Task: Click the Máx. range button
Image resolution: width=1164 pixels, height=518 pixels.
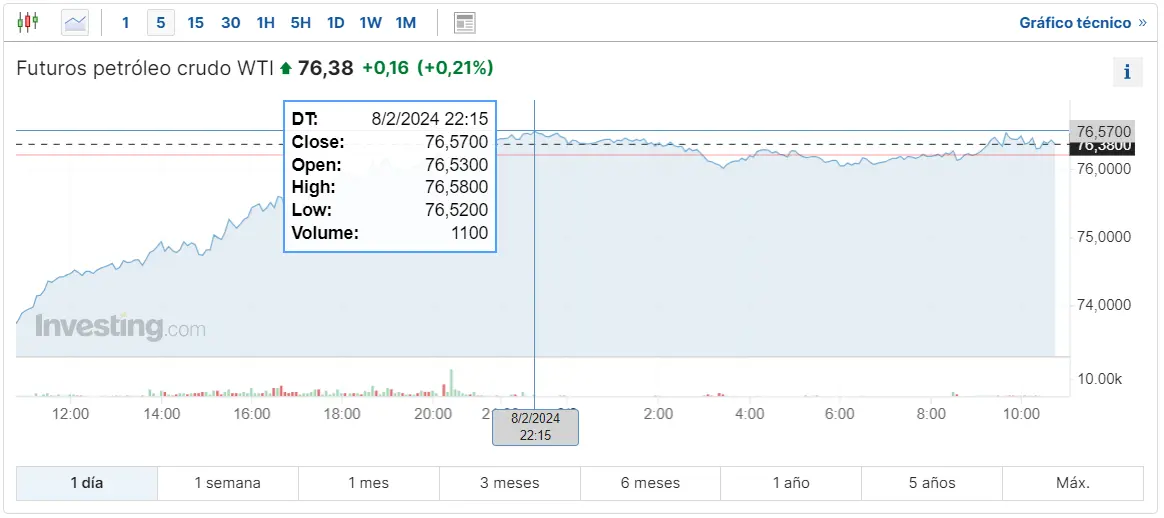Action: coord(1073,483)
